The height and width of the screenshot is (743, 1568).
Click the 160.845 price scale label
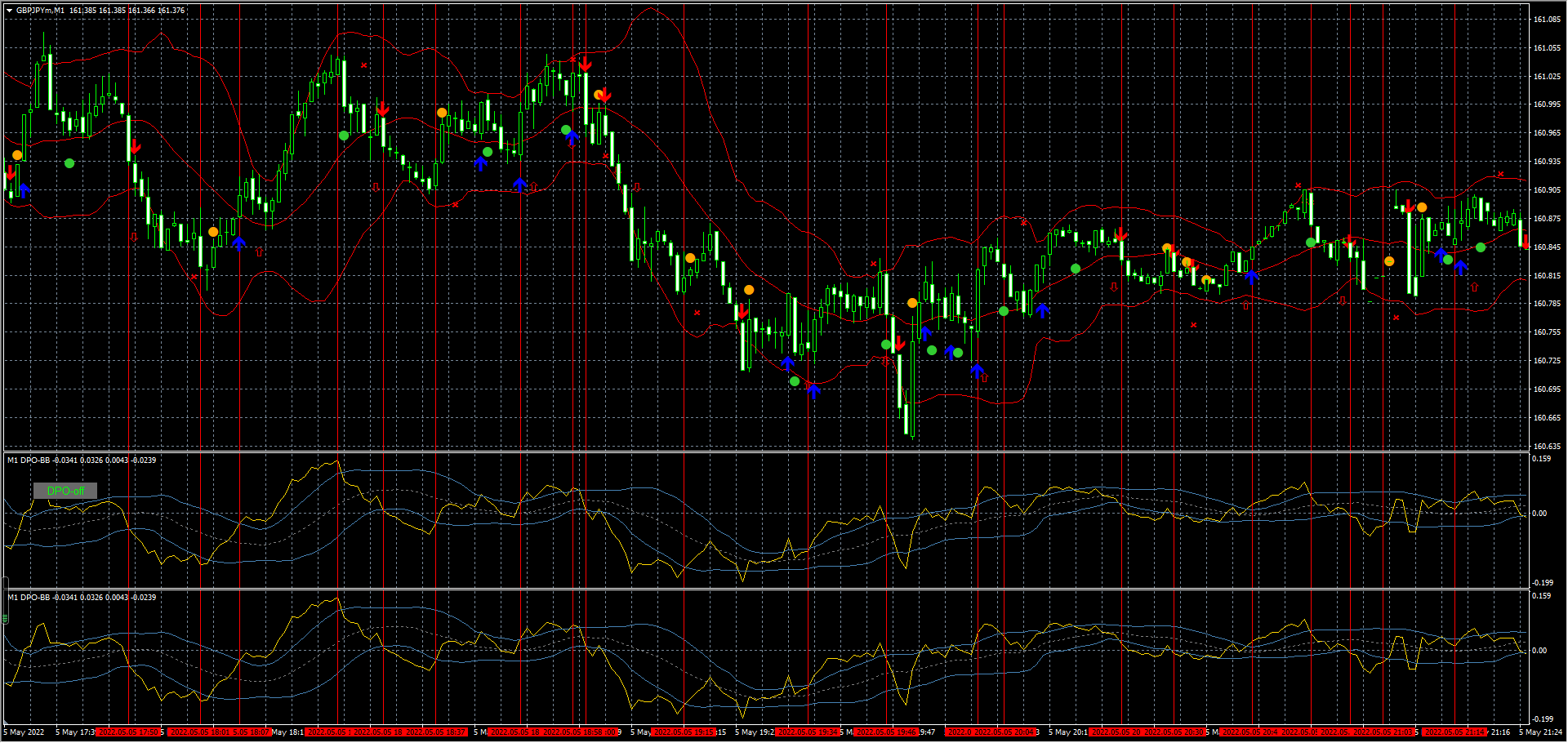[x=1547, y=247]
